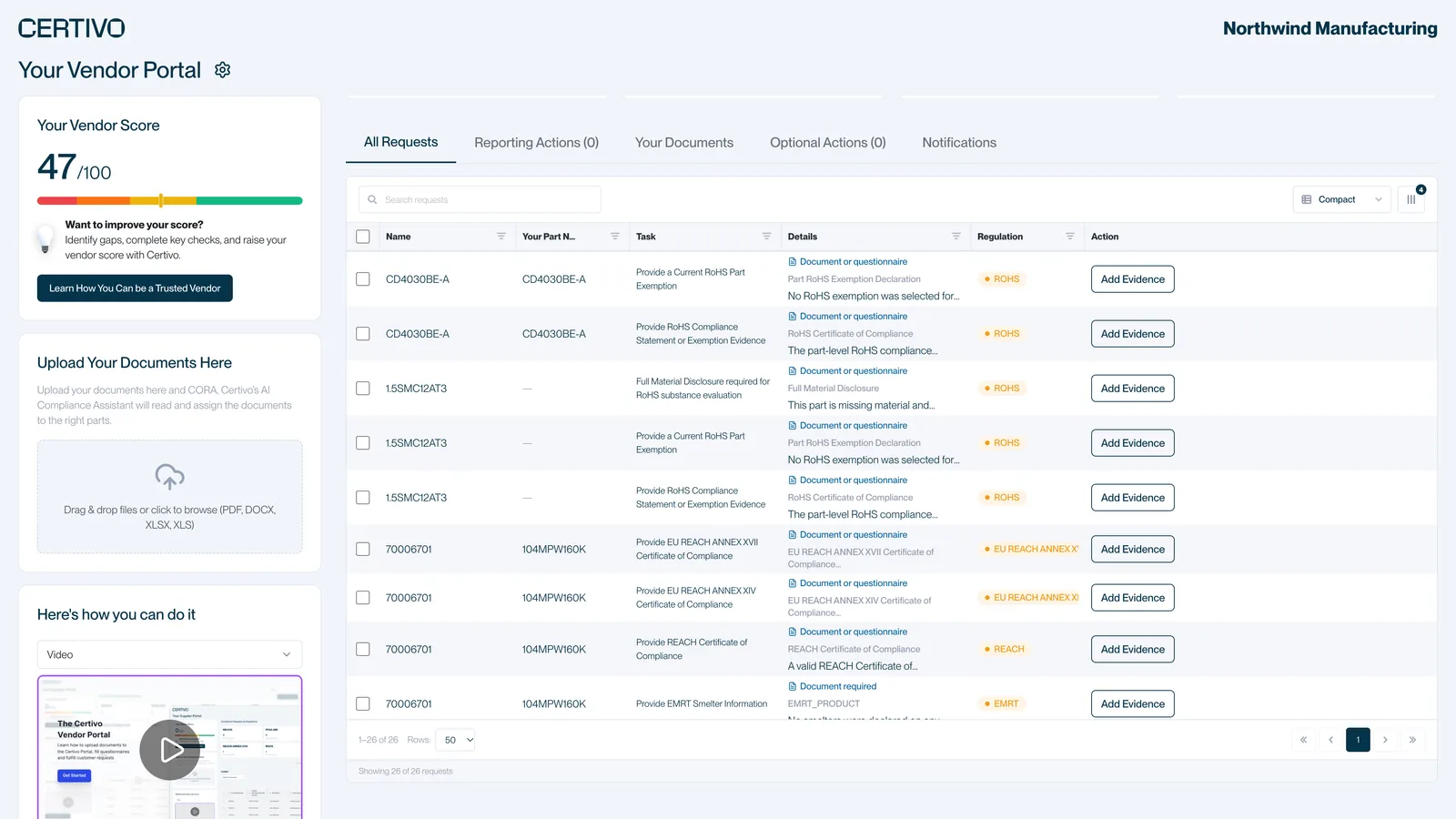Click the search magnifier icon
1456x819 pixels.
(x=372, y=199)
